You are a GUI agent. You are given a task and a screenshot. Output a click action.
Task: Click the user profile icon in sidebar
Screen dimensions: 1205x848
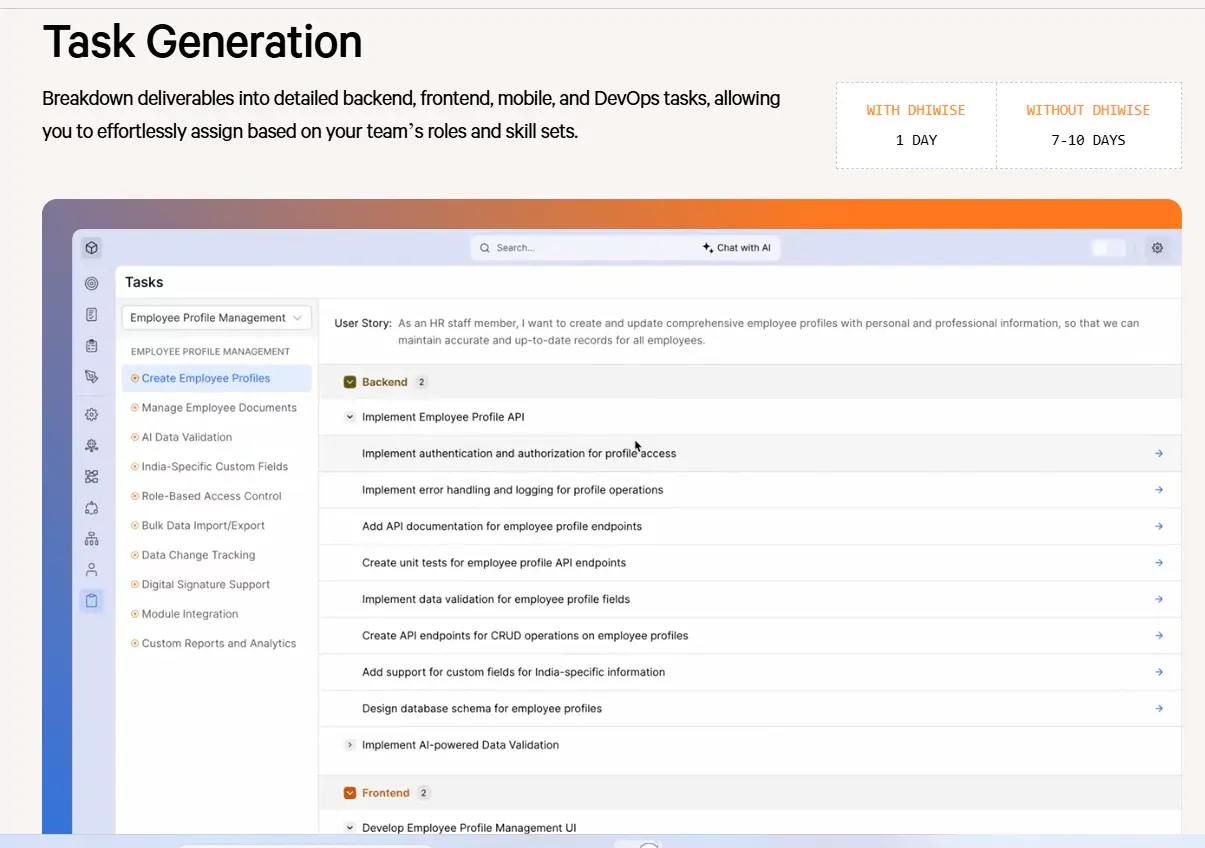(91, 570)
